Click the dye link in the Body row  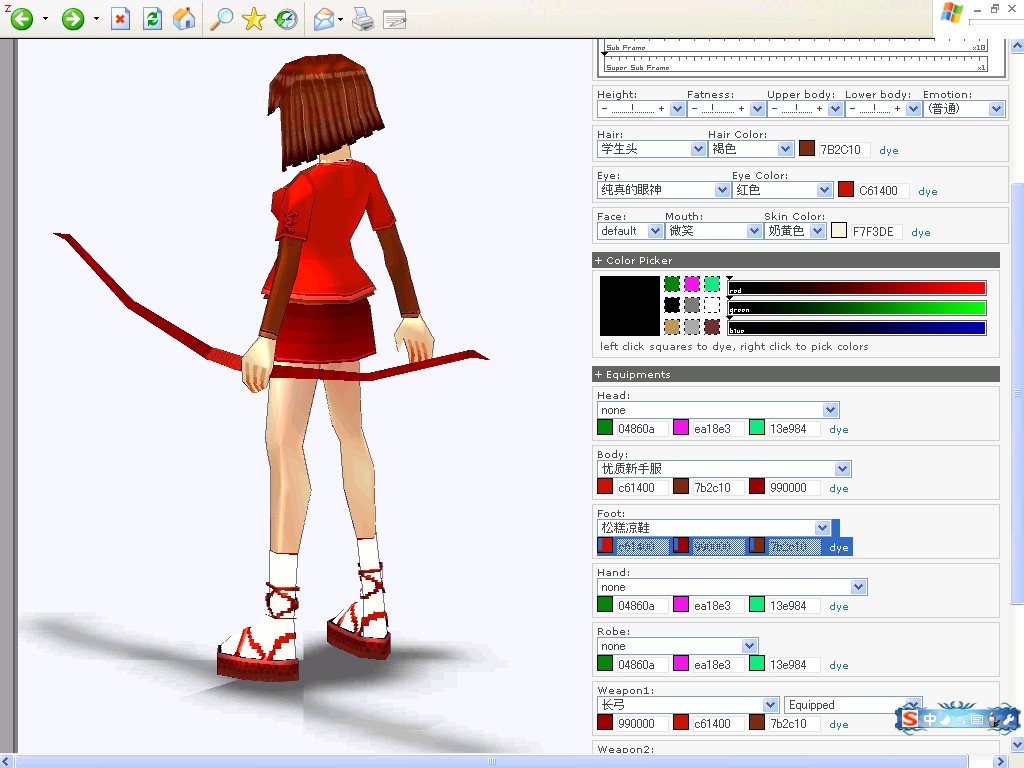pos(839,488)
